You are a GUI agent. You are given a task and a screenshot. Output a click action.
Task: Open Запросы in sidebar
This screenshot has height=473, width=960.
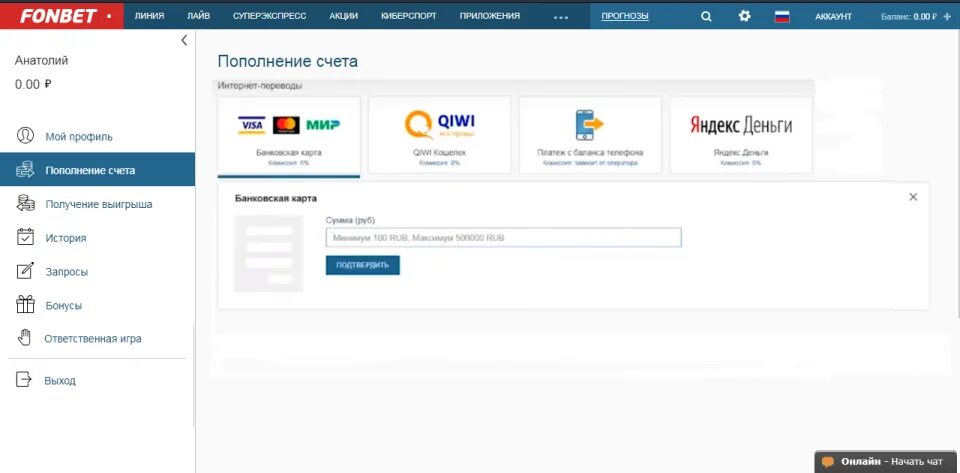pos(66,272)
